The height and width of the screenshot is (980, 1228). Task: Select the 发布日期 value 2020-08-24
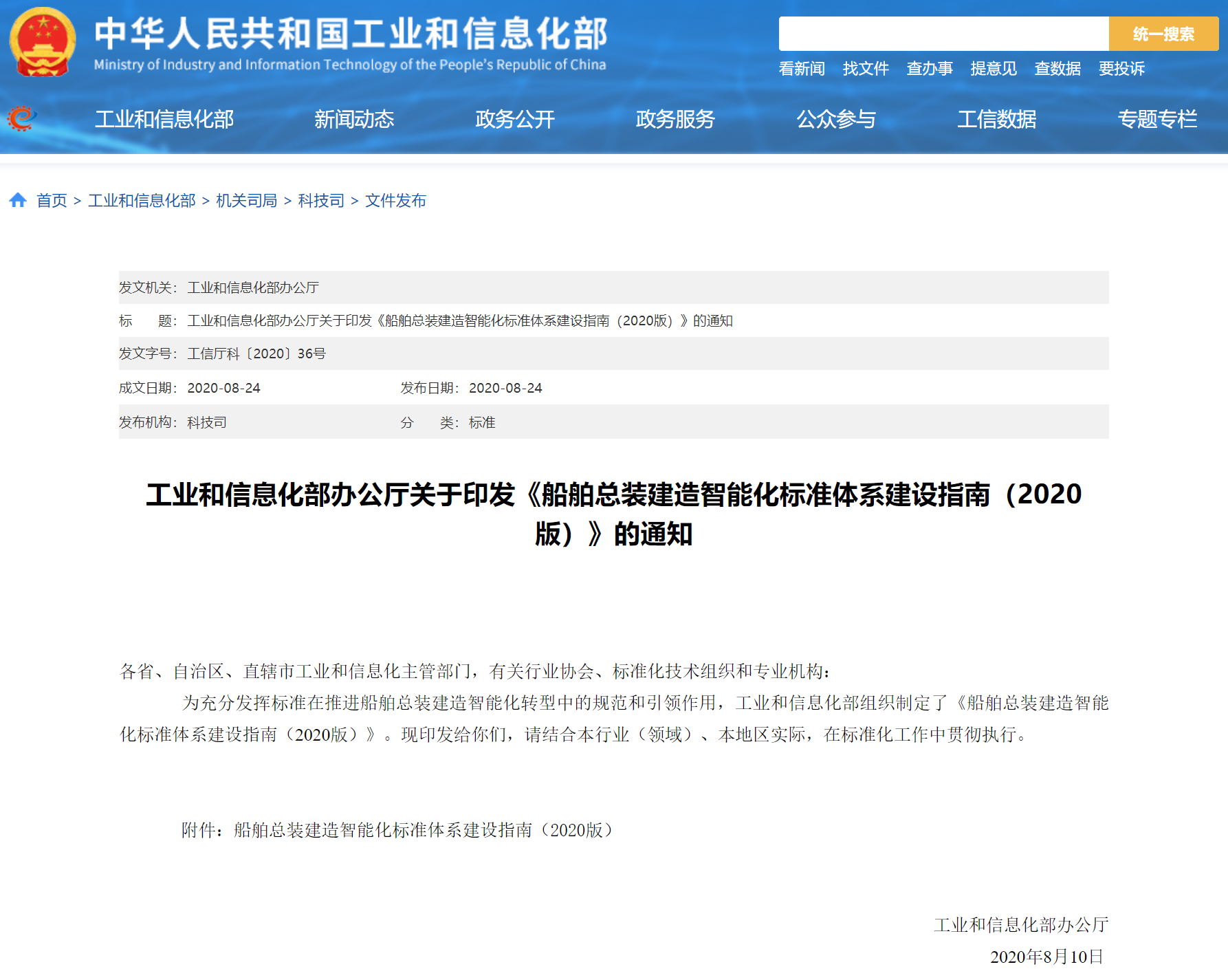click(505, 388)
